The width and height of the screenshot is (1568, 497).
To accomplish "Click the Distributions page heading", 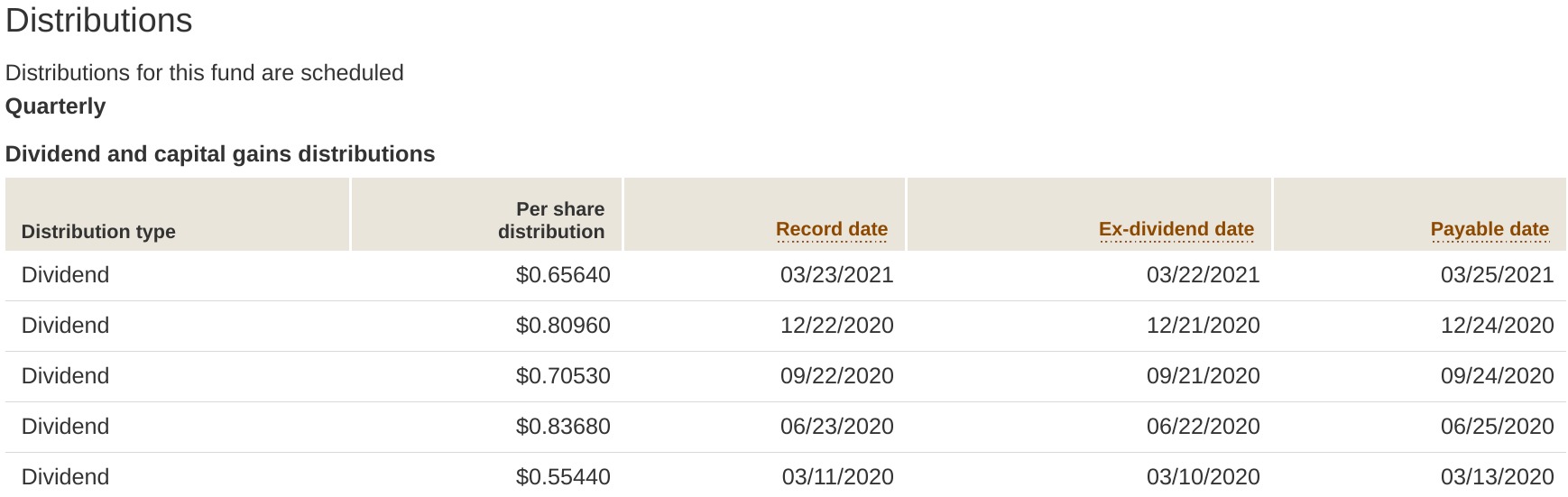I will (x=99, y=21).
